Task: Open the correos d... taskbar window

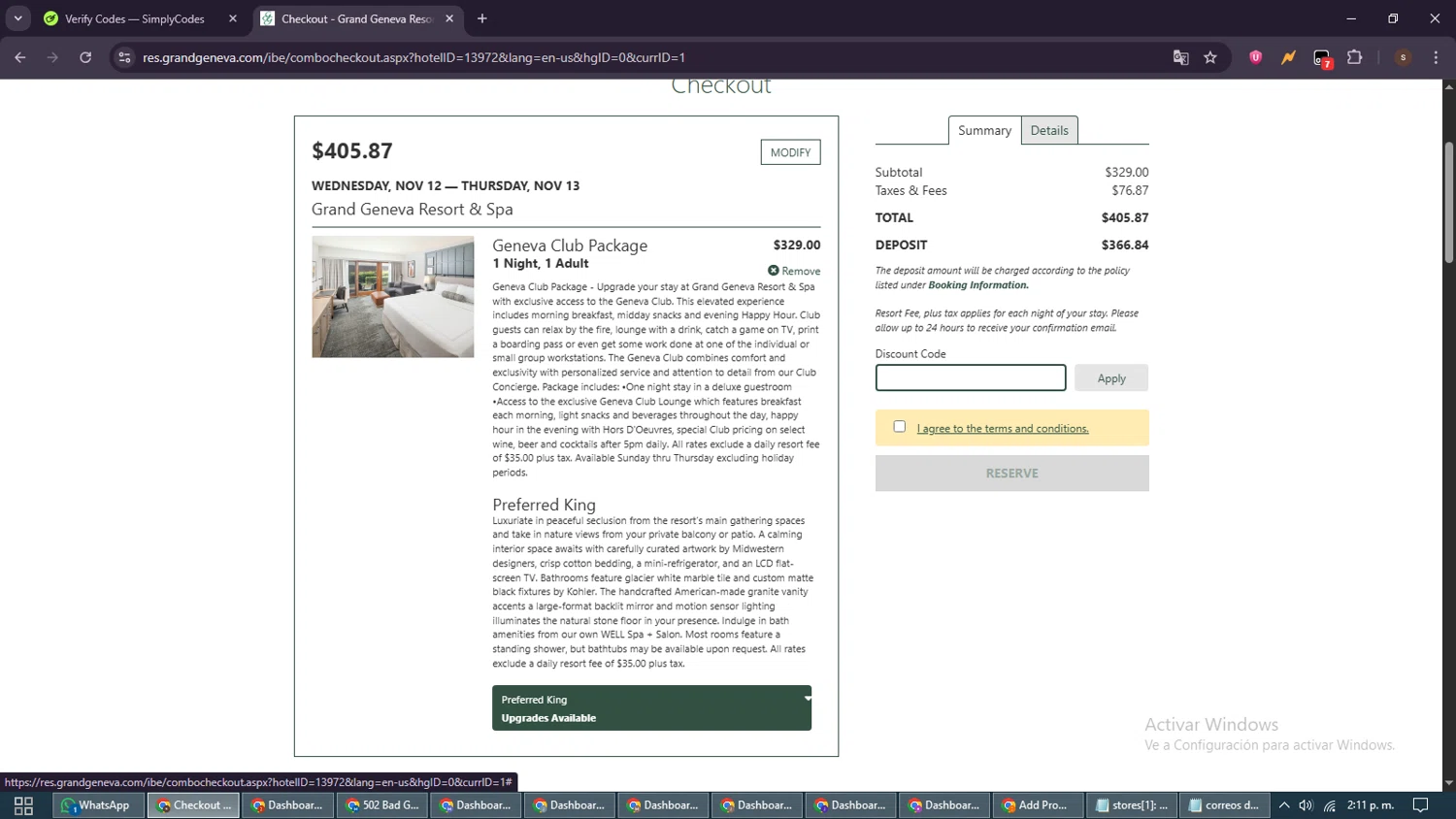Action: (x=1225, y=805)
